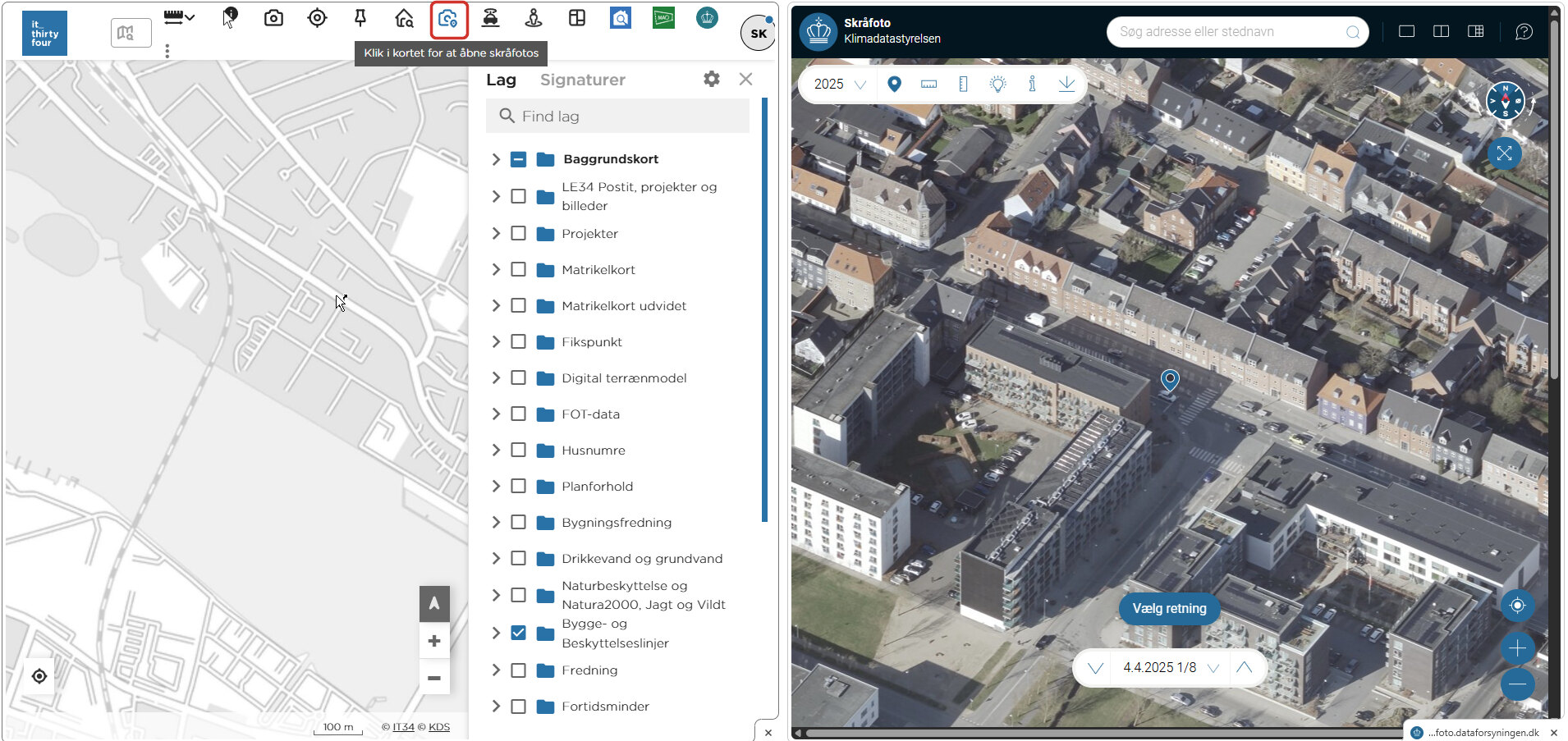
Task: Activate the skråfoto camera-pin tool
Action: [x=448, y=19]
